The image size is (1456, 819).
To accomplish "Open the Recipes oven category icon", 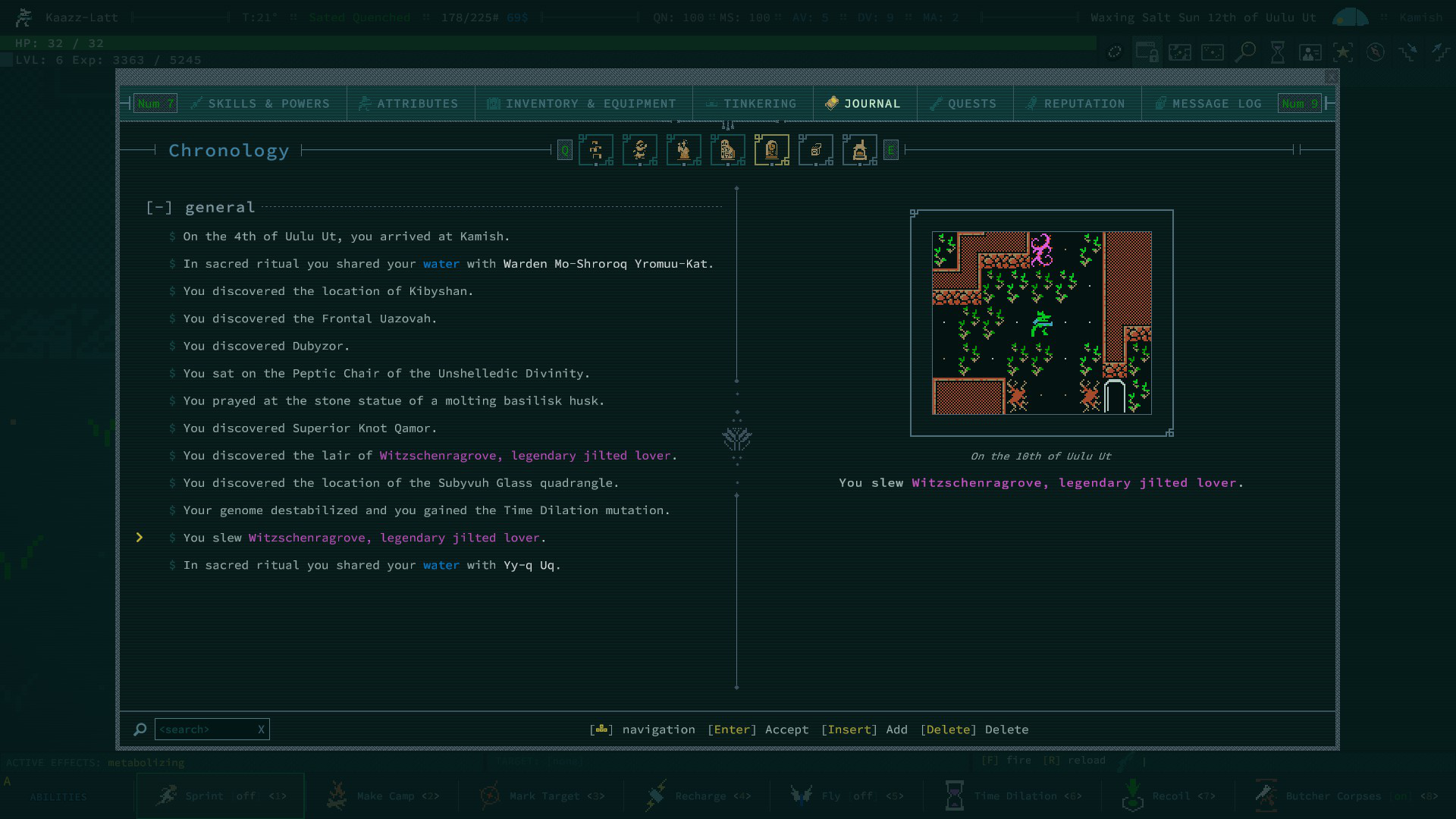I will tap(860, 150).
